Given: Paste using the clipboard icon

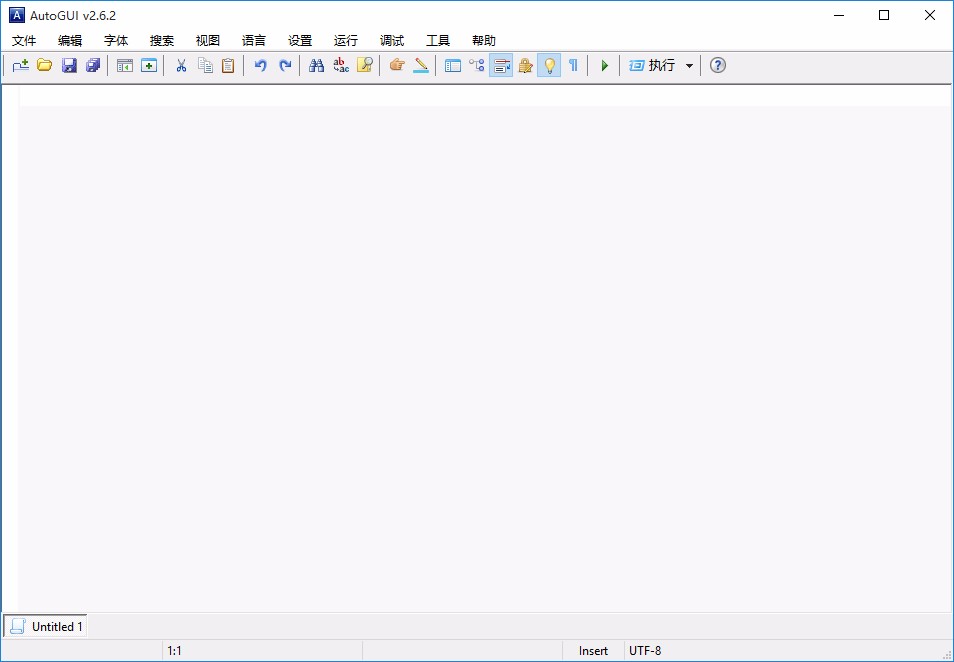Looking at the screenshot, I should click(x=228, y=65).
